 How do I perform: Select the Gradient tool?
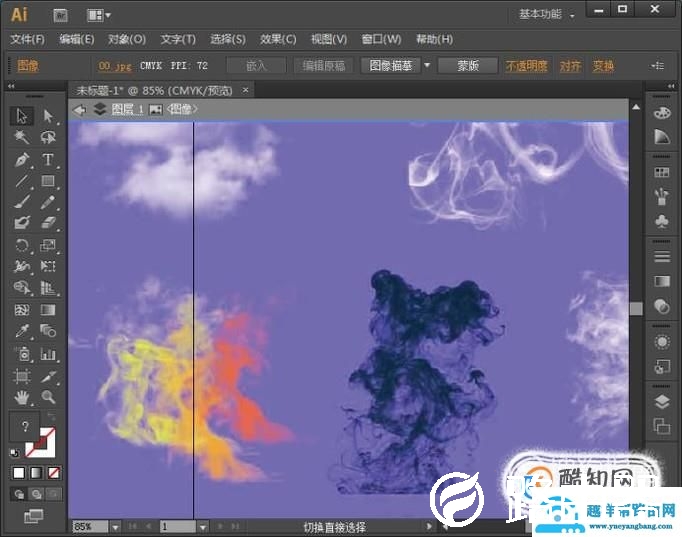48,310
